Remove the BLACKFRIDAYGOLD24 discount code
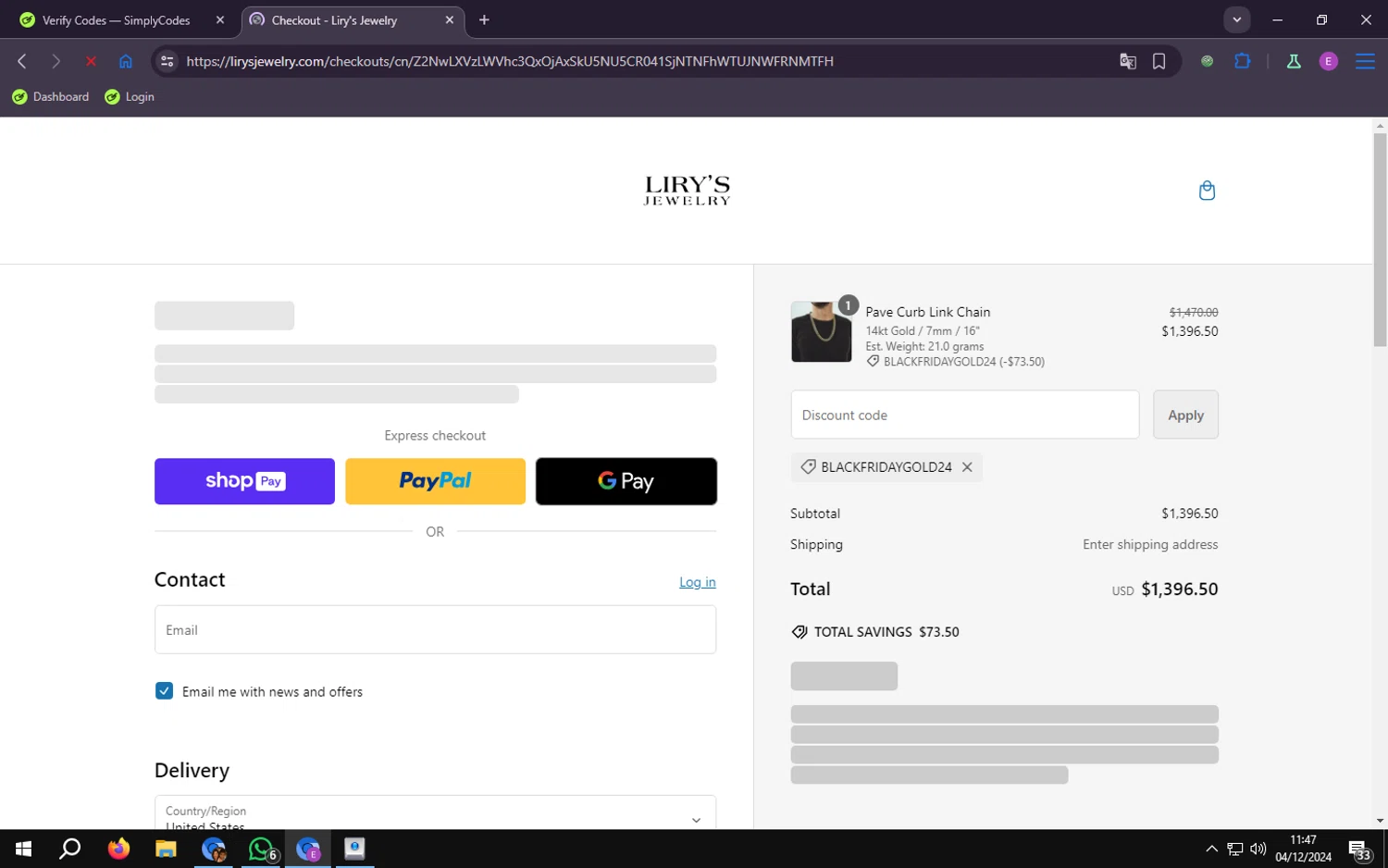1388x868 pixels. [967, 467]
